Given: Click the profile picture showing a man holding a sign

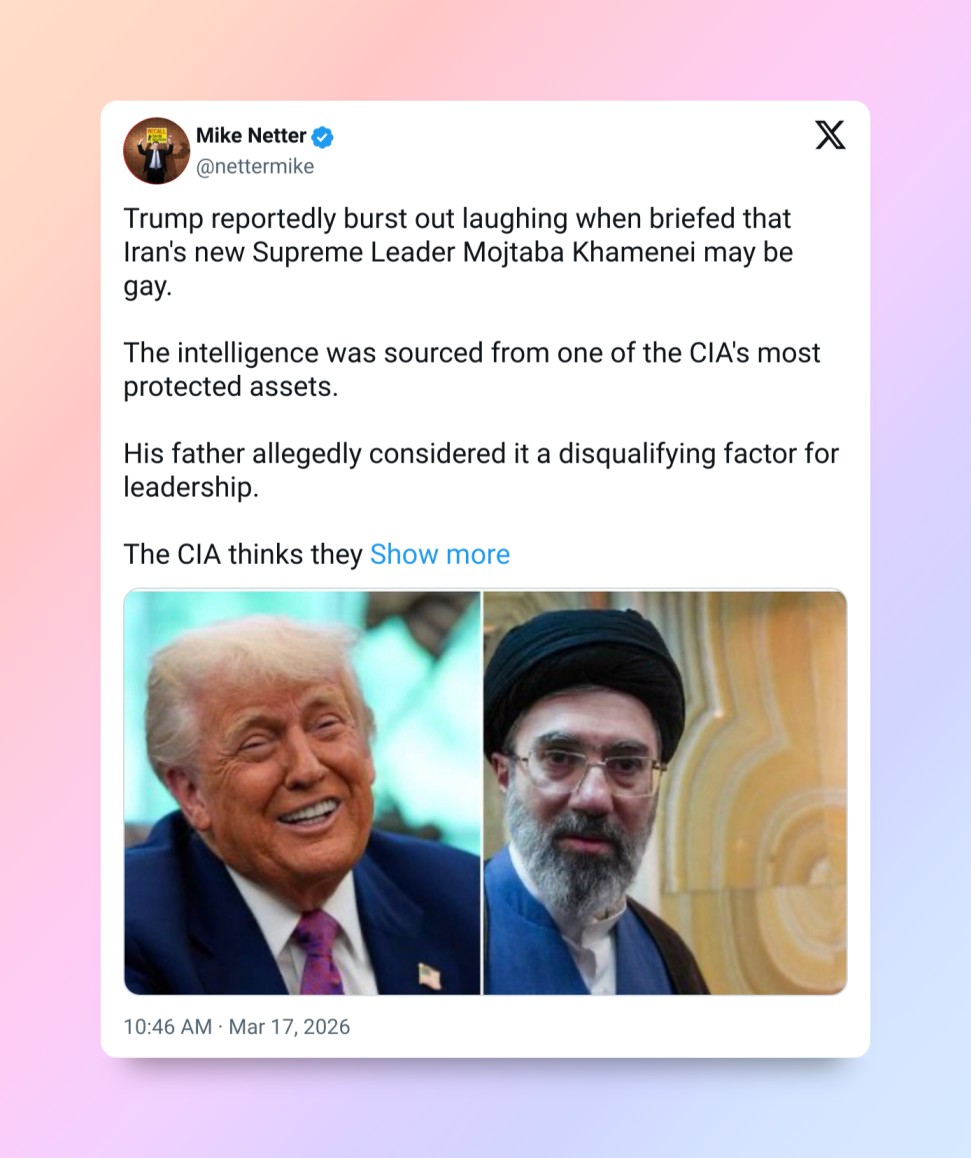Looking at the screenshot, I should point(156,150).
